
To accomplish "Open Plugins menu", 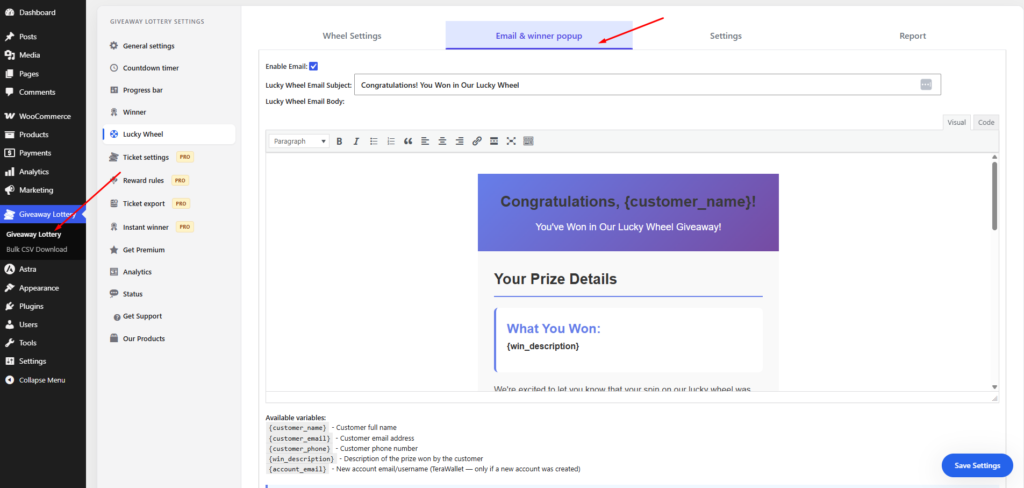I will tap(42, 306).
